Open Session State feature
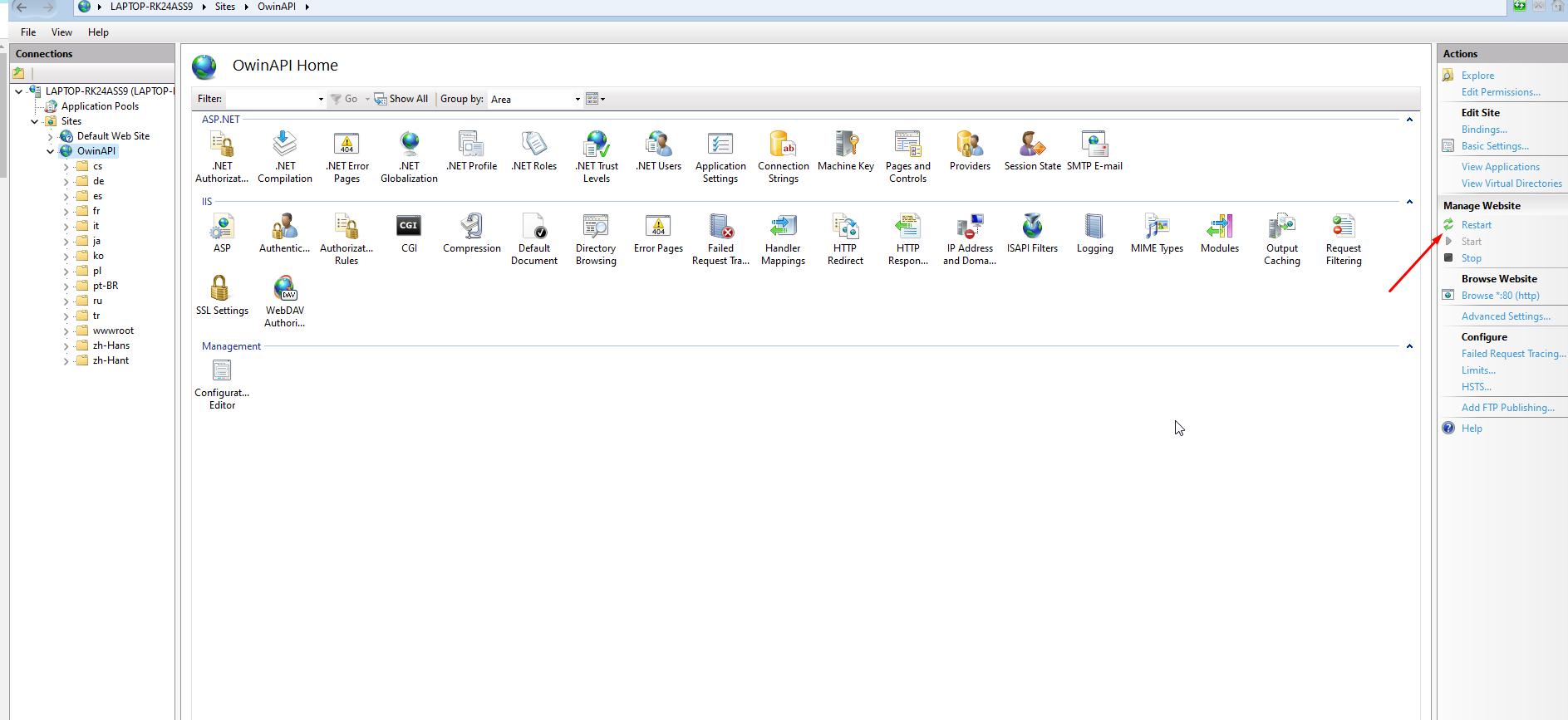The width and height of the screenshot is (1568, 720). [1032, 151]
